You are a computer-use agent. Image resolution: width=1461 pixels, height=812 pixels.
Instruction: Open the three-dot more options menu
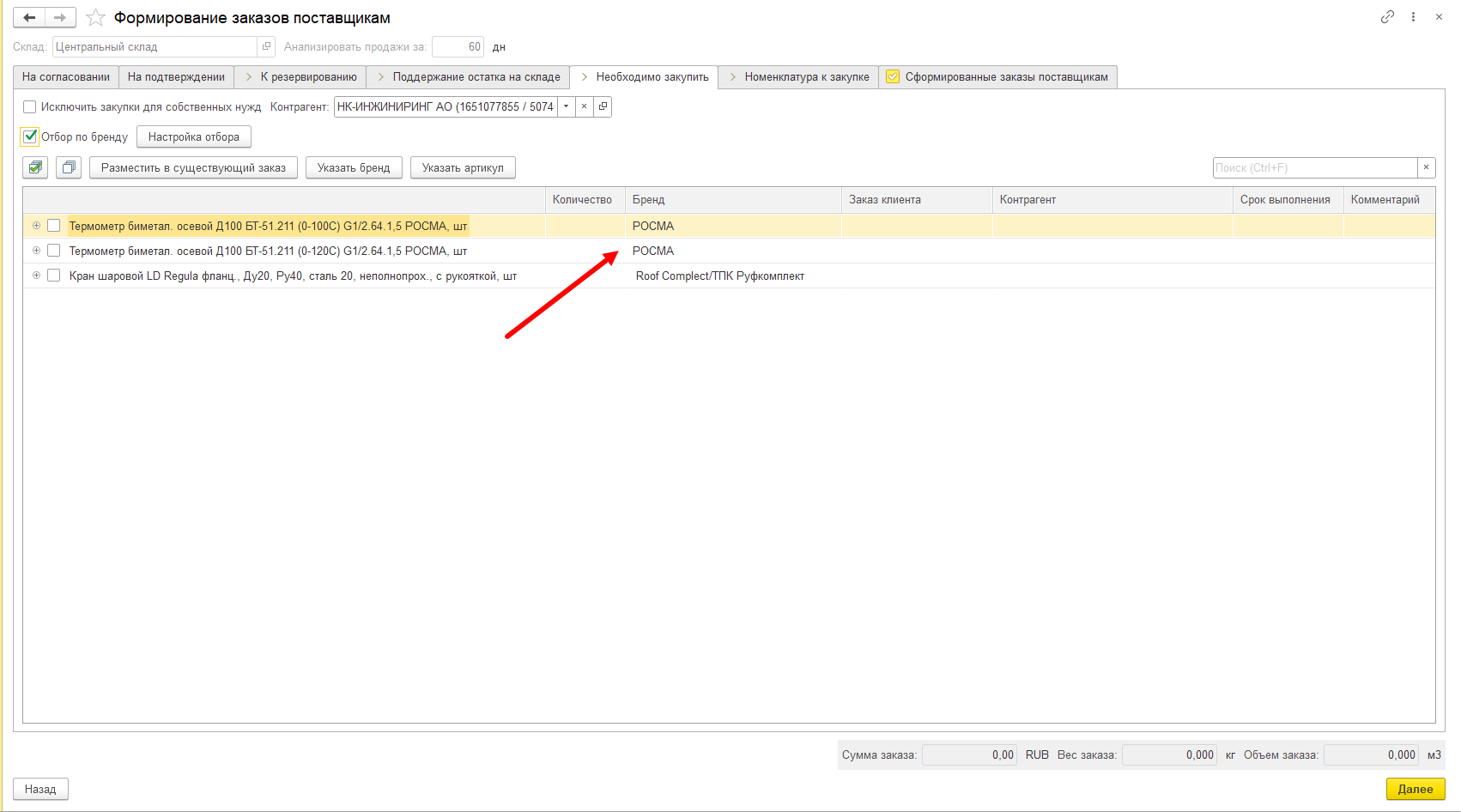click(1413, 16)
